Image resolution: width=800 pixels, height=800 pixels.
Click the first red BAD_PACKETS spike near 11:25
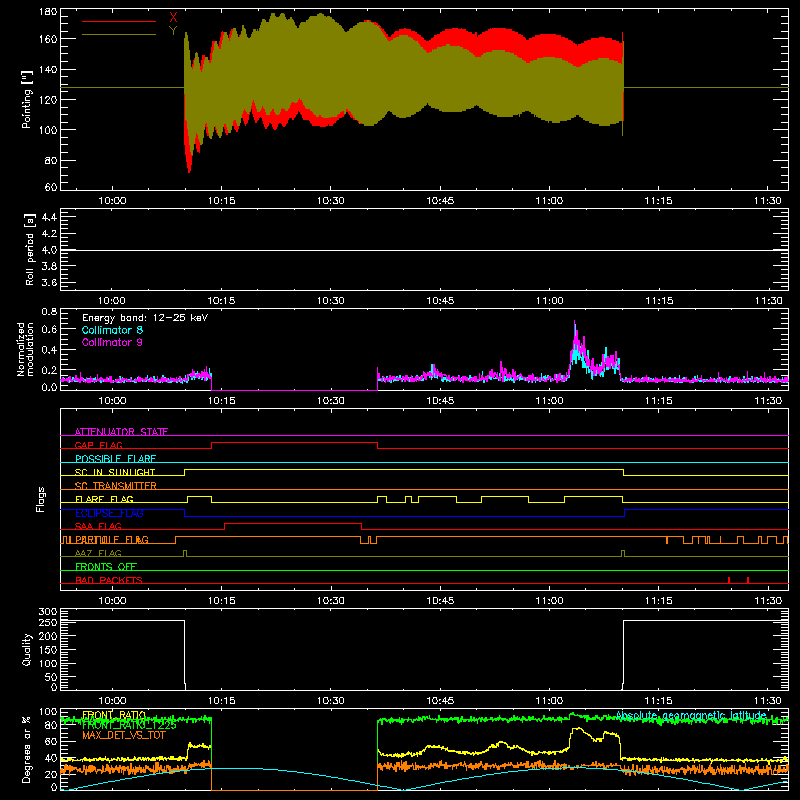pos(729,580)
